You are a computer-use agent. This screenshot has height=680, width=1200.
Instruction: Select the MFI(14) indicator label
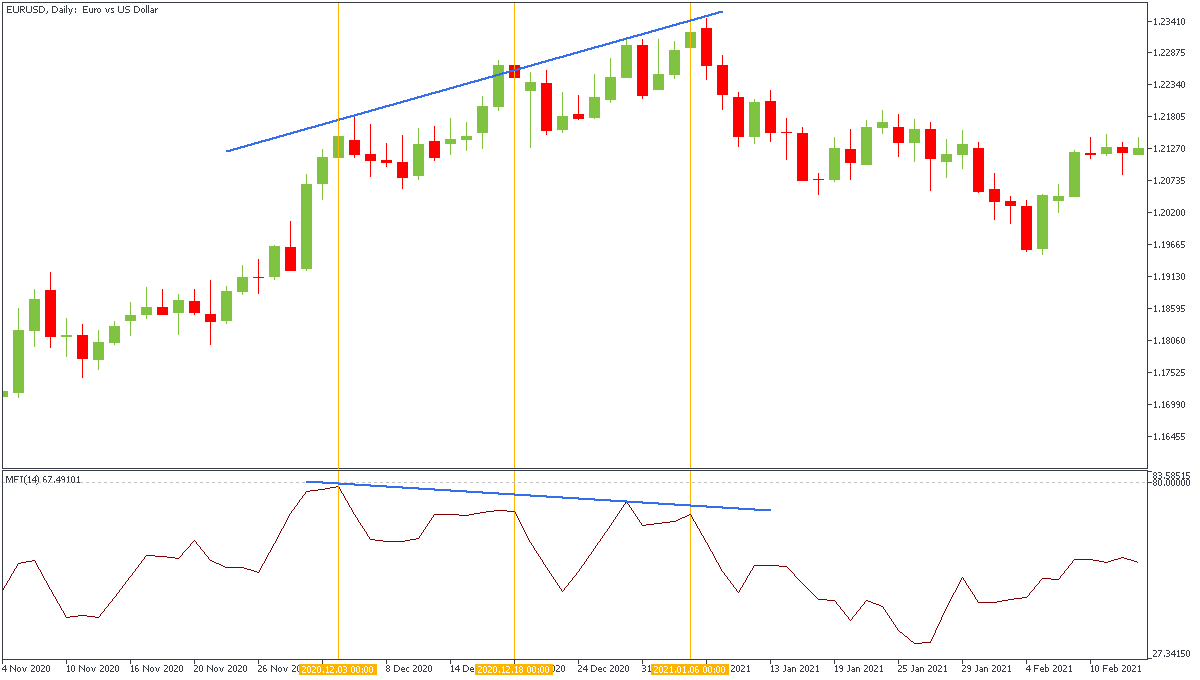click(43, 480)
